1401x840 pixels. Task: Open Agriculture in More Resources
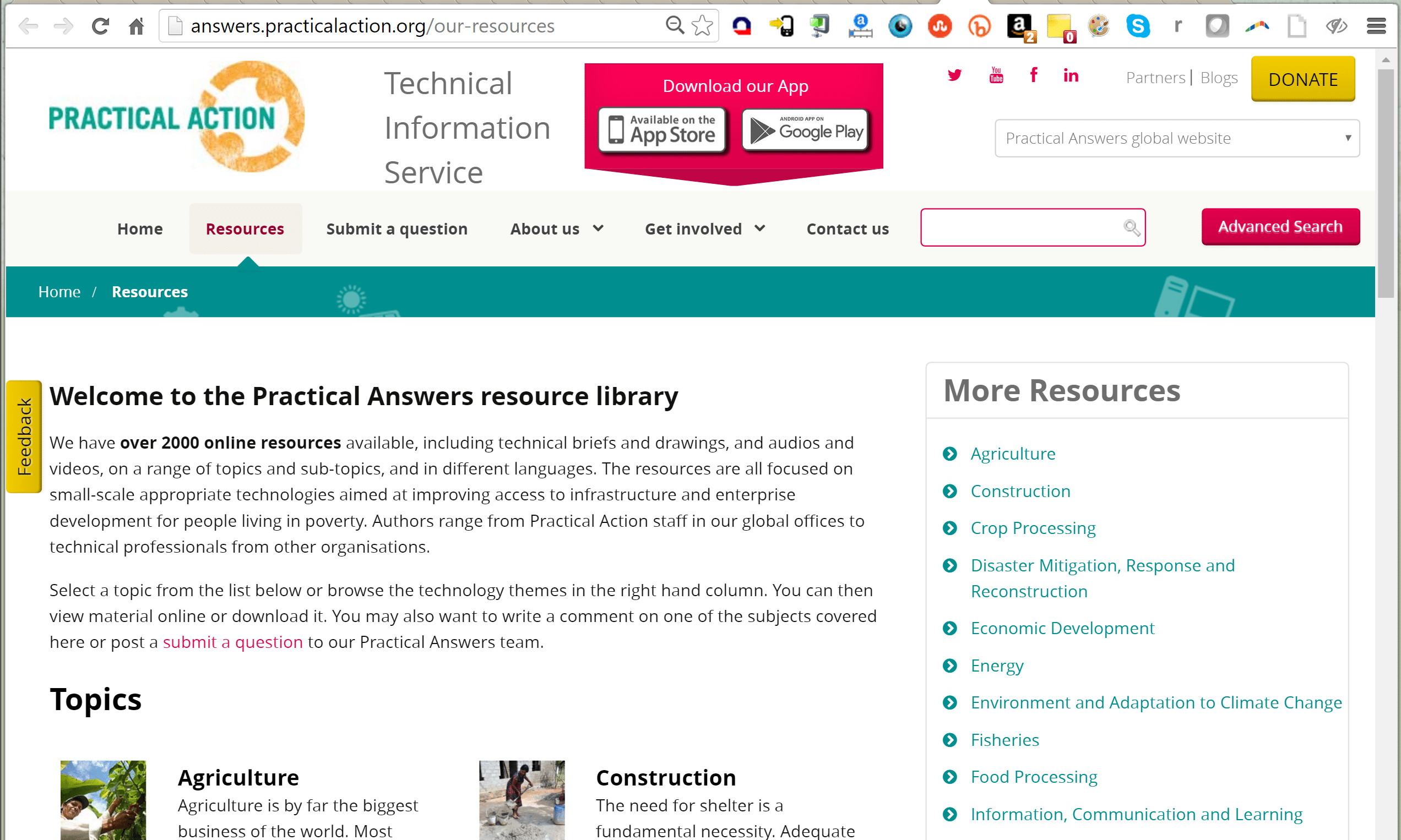[x=1013, y=454]
